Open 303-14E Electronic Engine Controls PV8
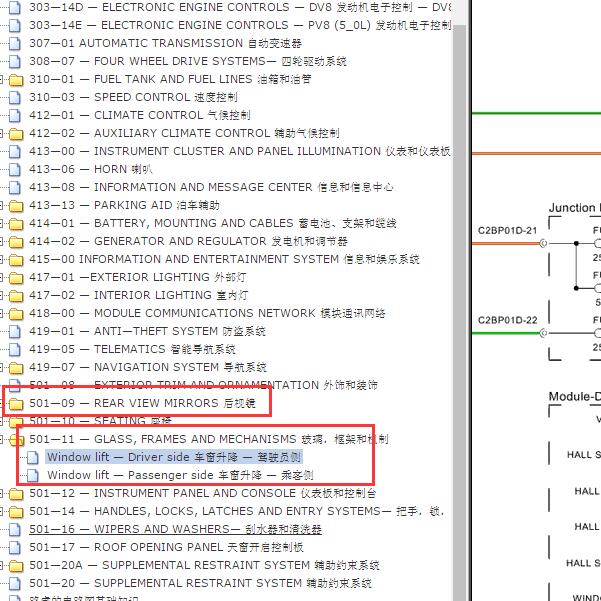 (x=240, y=25)
